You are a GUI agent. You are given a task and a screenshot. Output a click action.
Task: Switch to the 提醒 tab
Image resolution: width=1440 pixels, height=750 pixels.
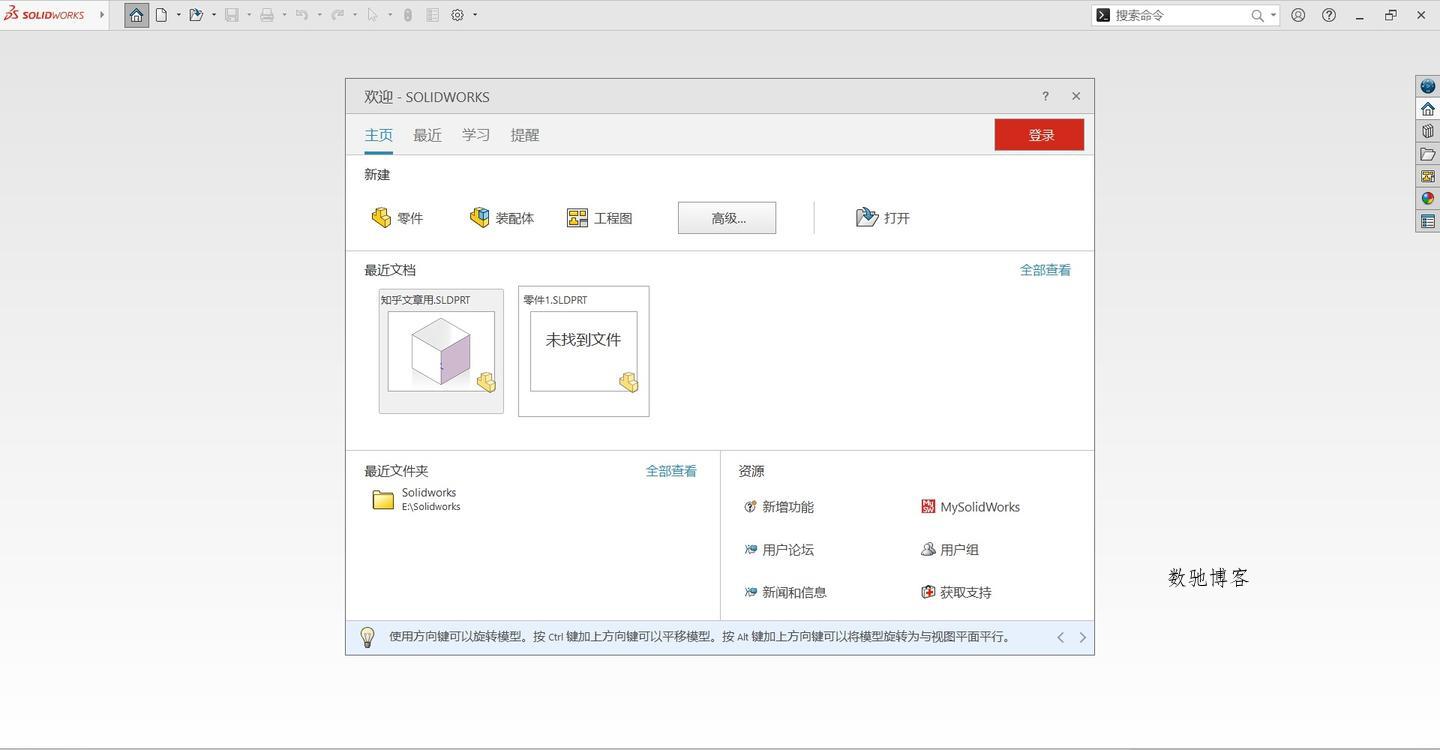point(525,135)
